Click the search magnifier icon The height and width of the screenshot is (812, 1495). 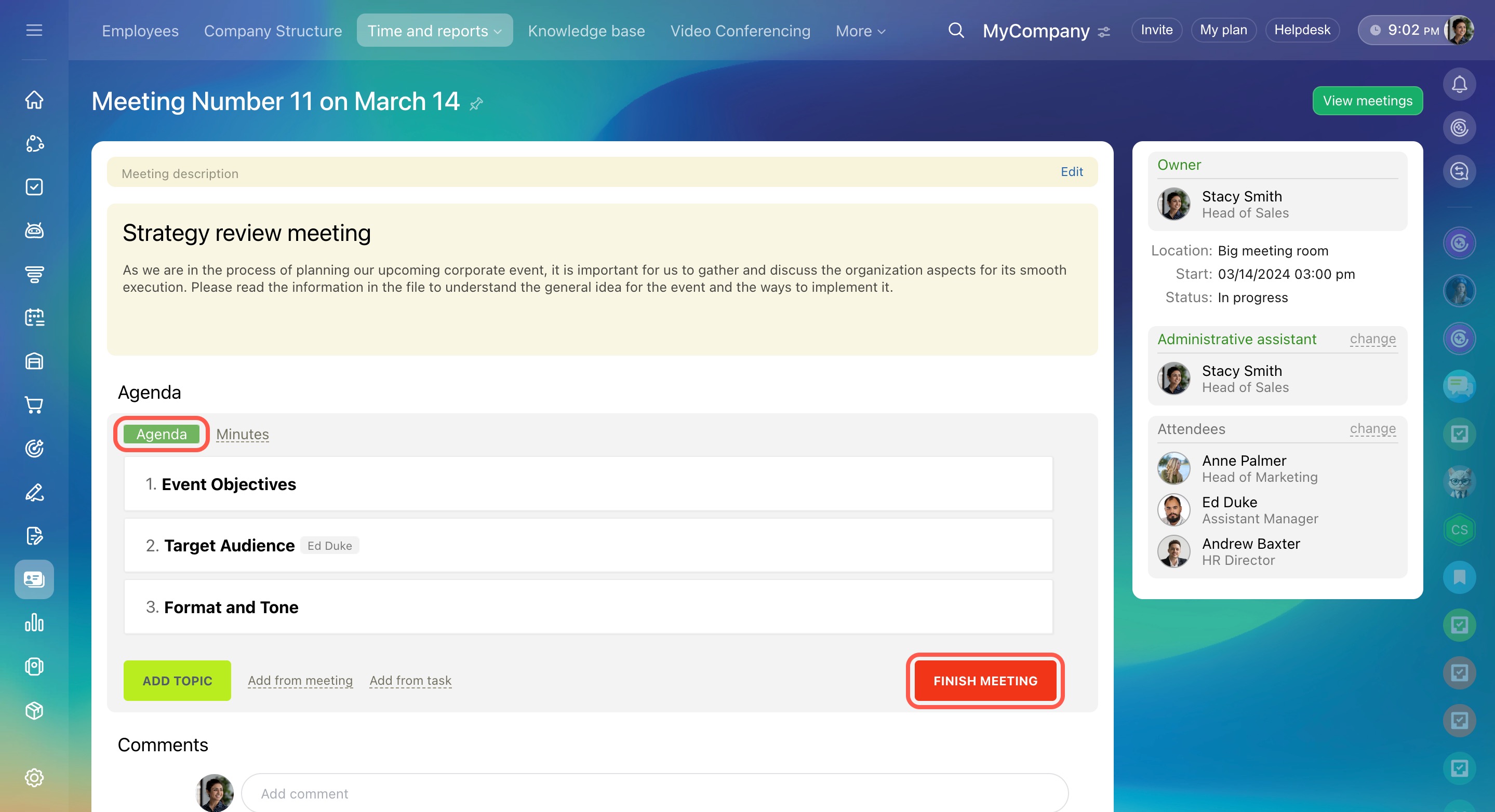(956, 30)
